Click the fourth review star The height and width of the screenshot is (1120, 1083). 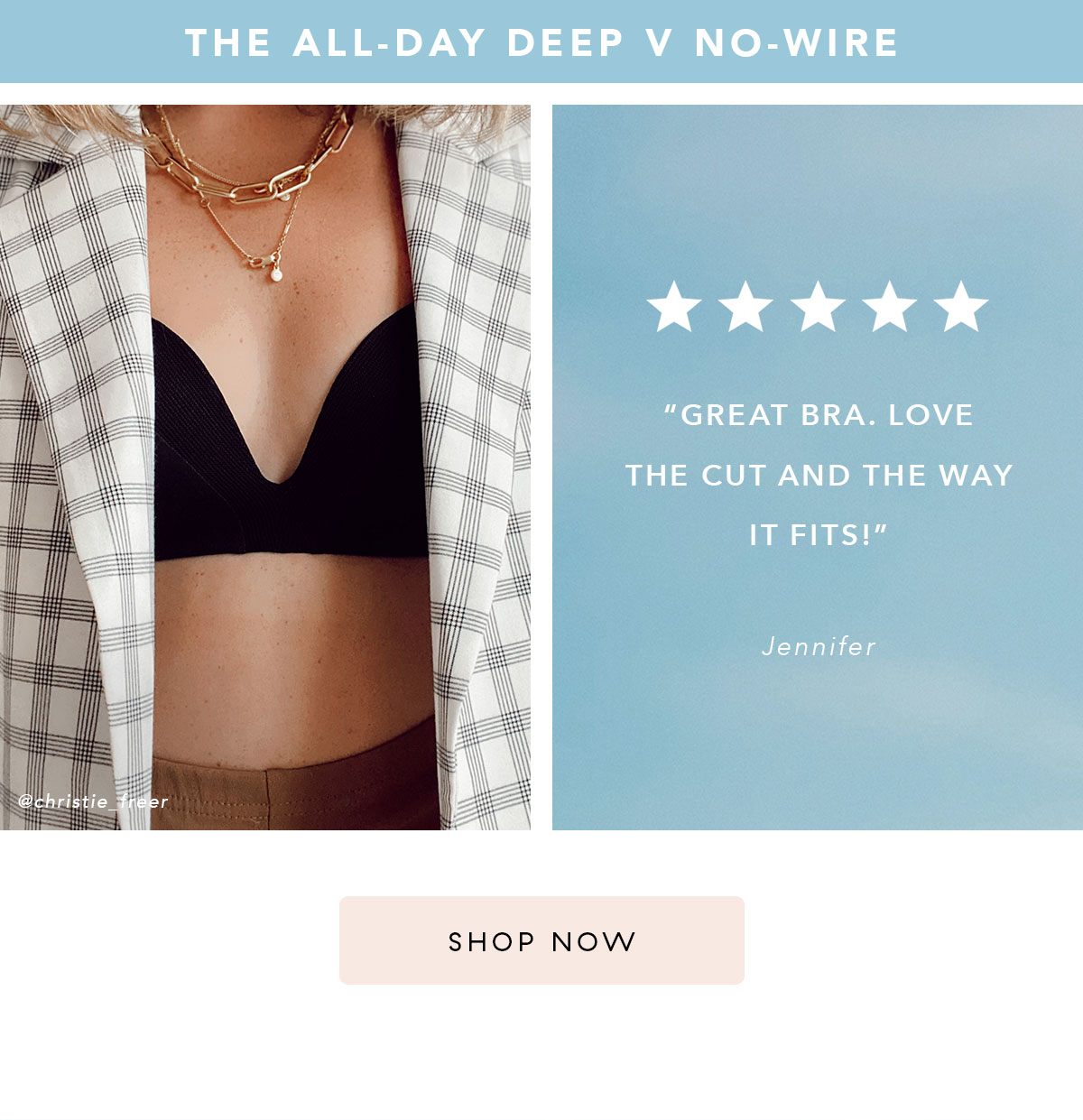click(889, 306)
